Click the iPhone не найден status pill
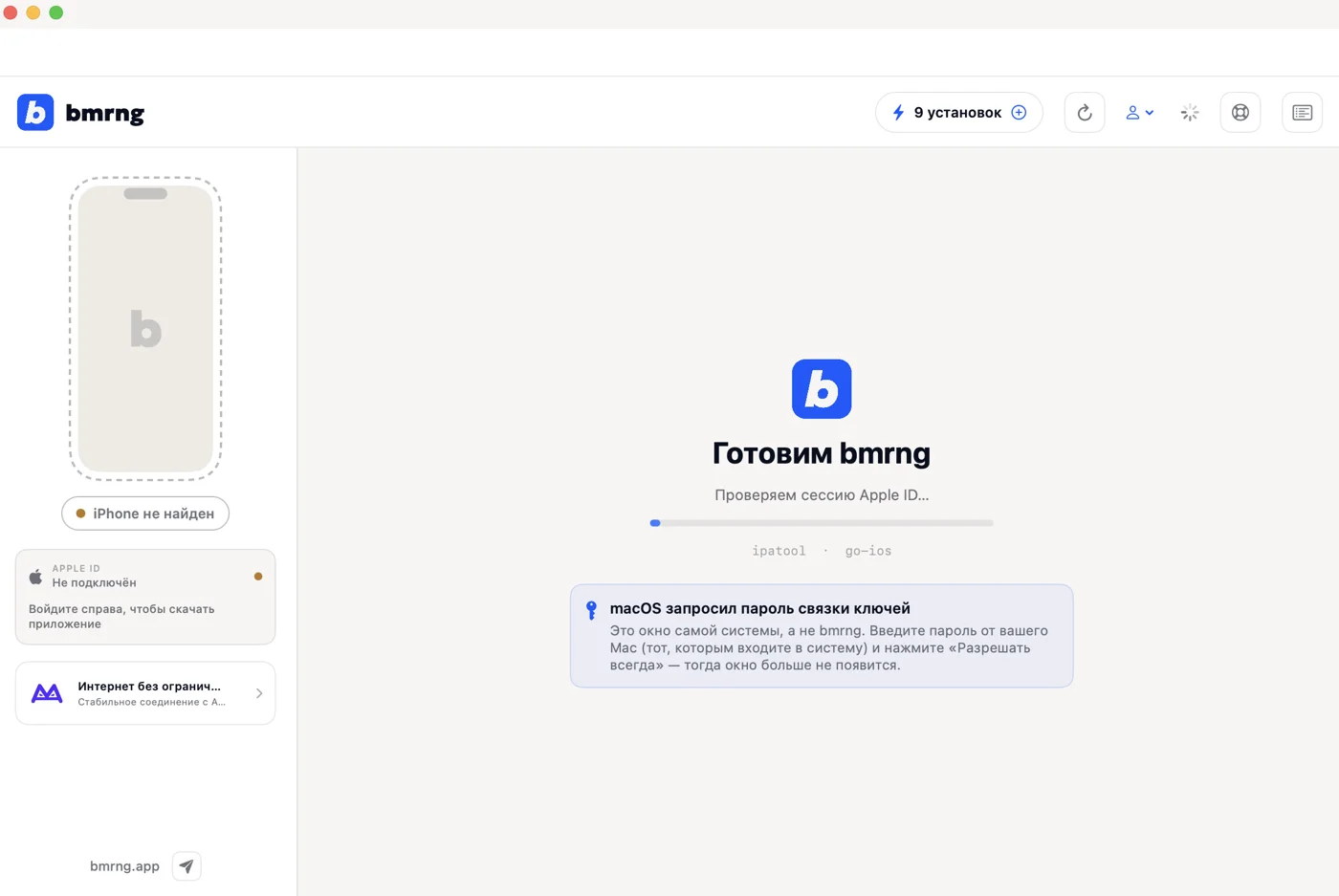 (x=145, y=514)
